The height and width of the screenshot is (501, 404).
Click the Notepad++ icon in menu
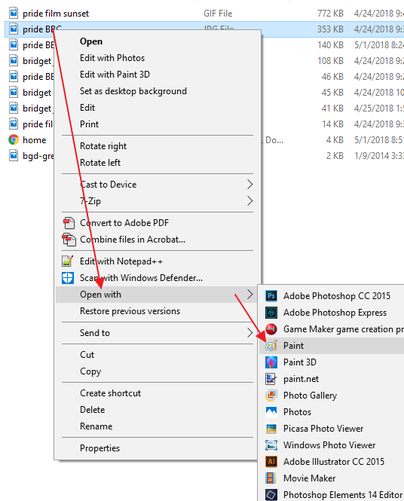click(68, 261)
